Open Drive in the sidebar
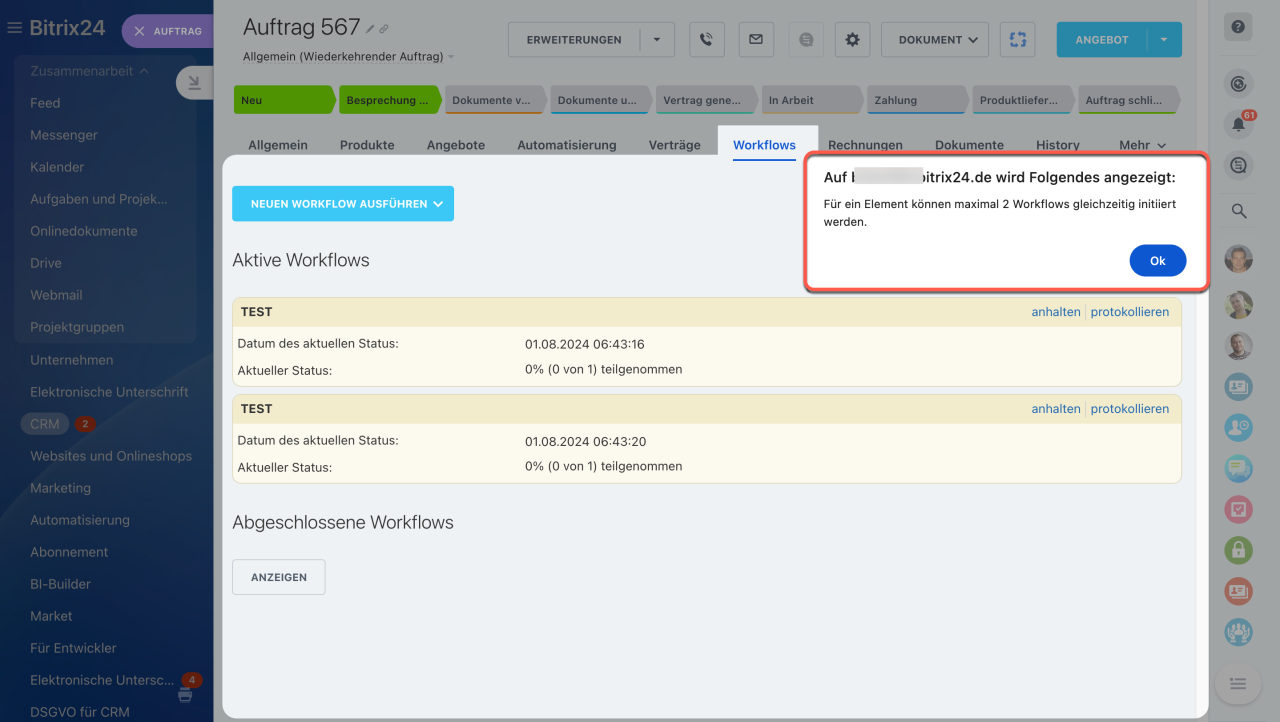This screenshot has width=1280, height=722. point(46,263)
